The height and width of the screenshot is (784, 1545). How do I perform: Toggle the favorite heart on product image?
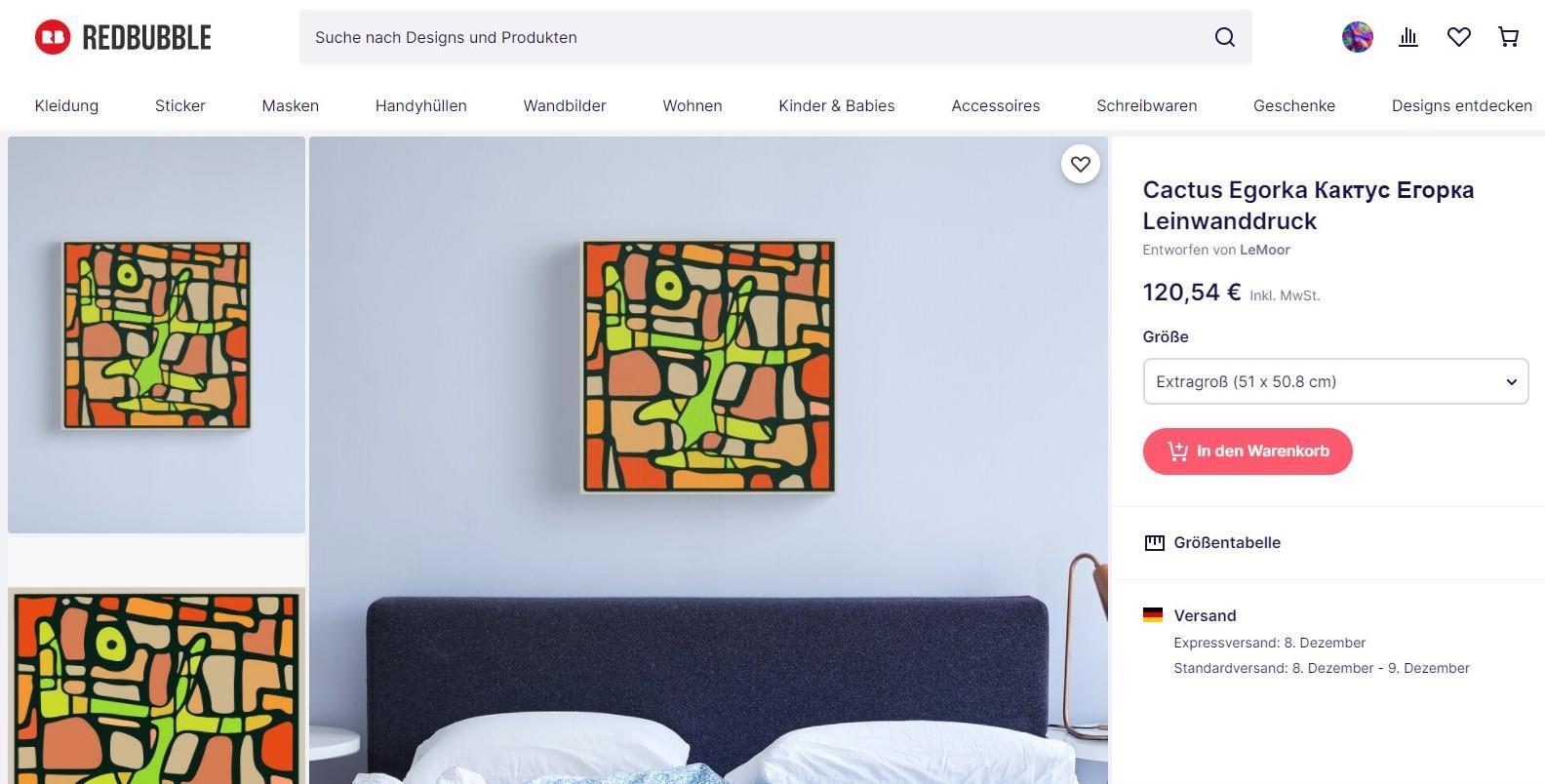tap(1081, 164)
